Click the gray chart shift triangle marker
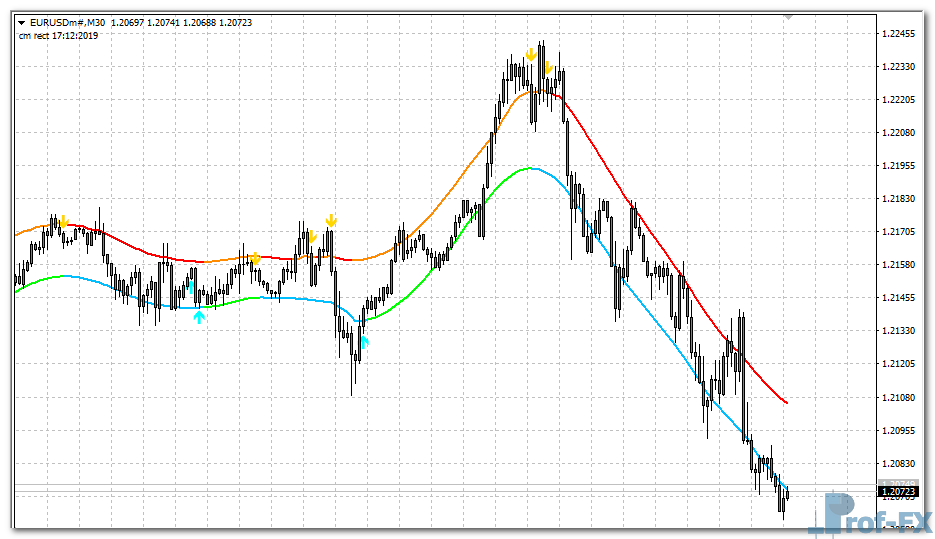The height and width of the screenshot is (539, 935). 788,16
